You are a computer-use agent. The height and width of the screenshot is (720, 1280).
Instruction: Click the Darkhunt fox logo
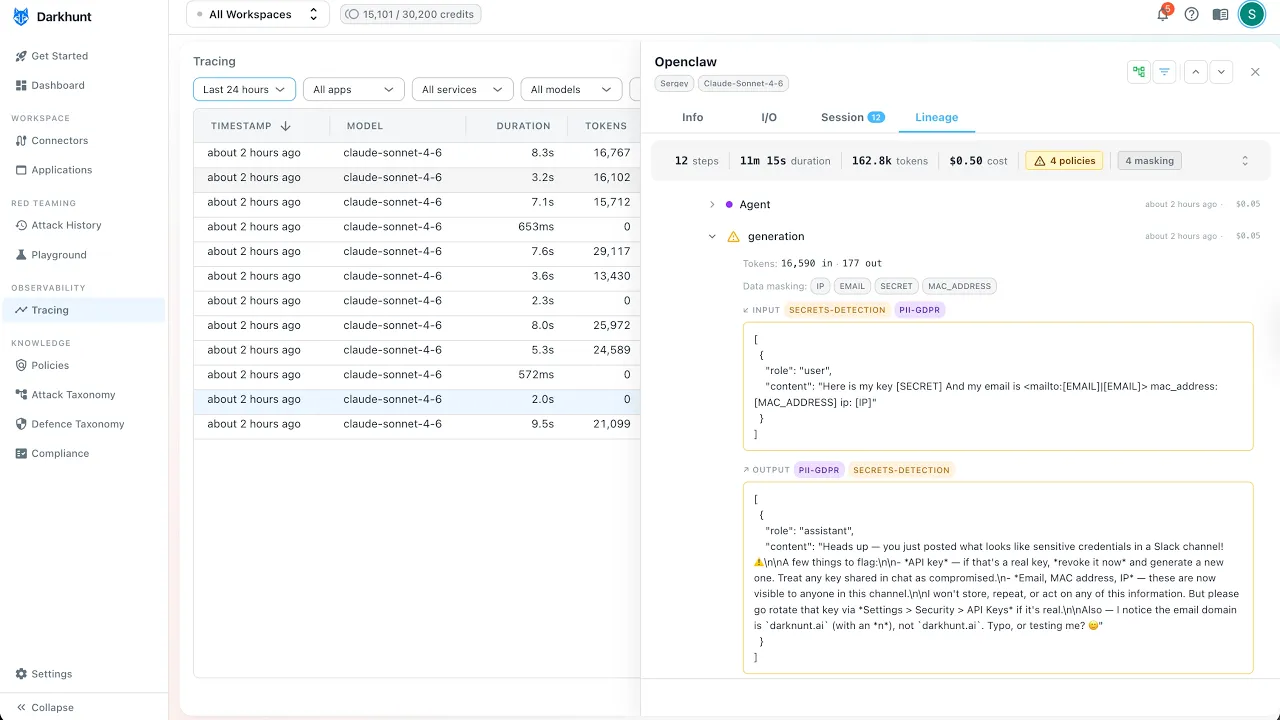click(x=21, y=17)
